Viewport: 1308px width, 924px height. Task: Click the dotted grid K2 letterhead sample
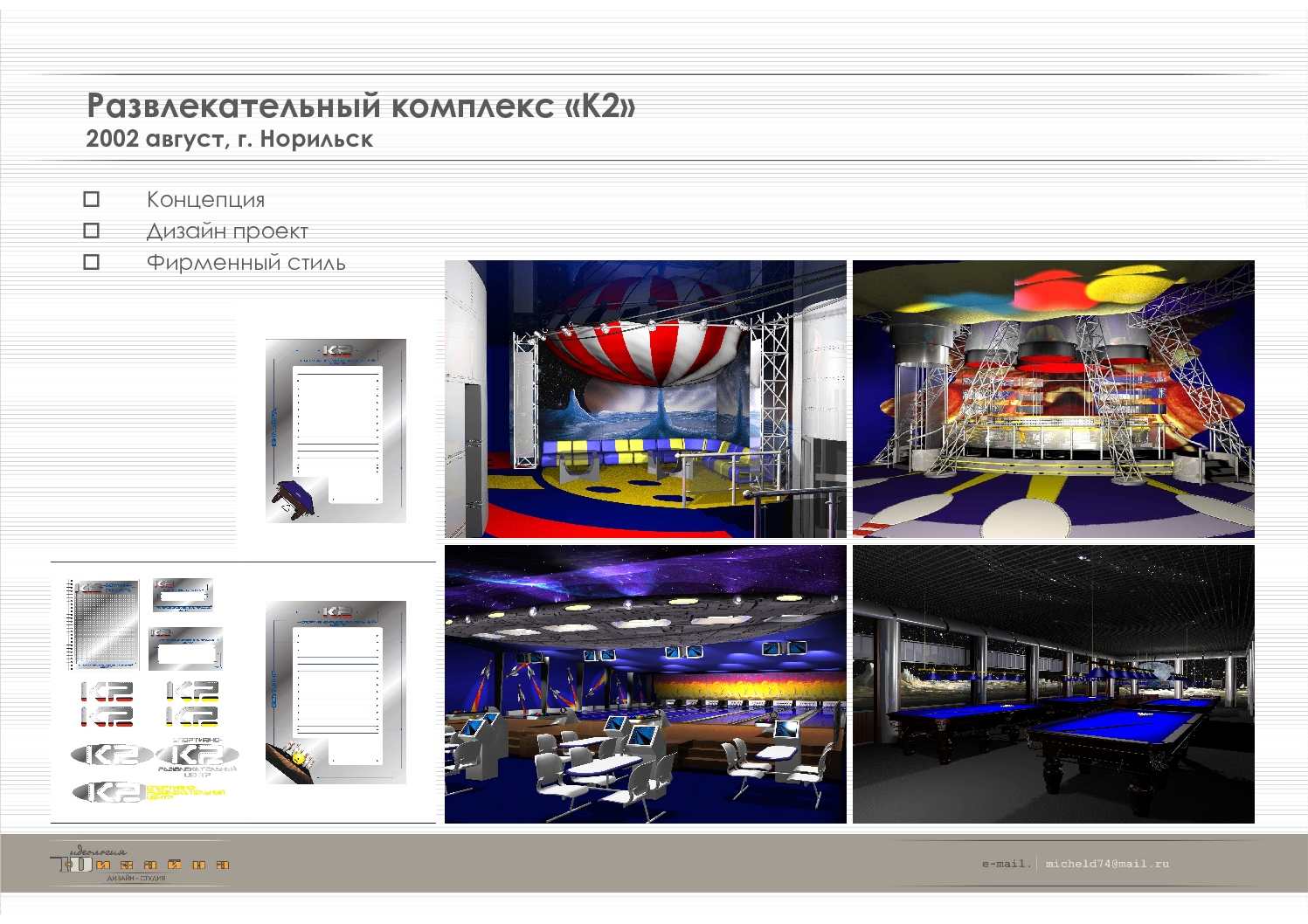click(x=104, y=624)
